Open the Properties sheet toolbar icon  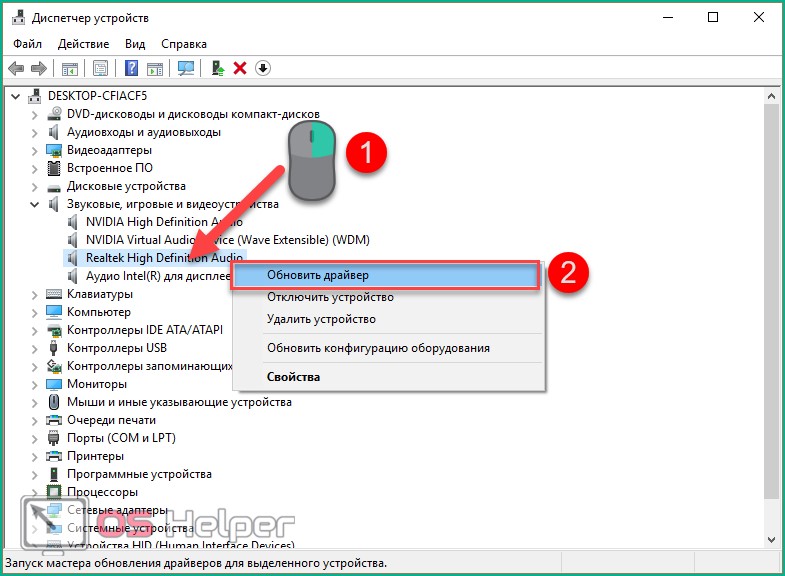point(100,68)
